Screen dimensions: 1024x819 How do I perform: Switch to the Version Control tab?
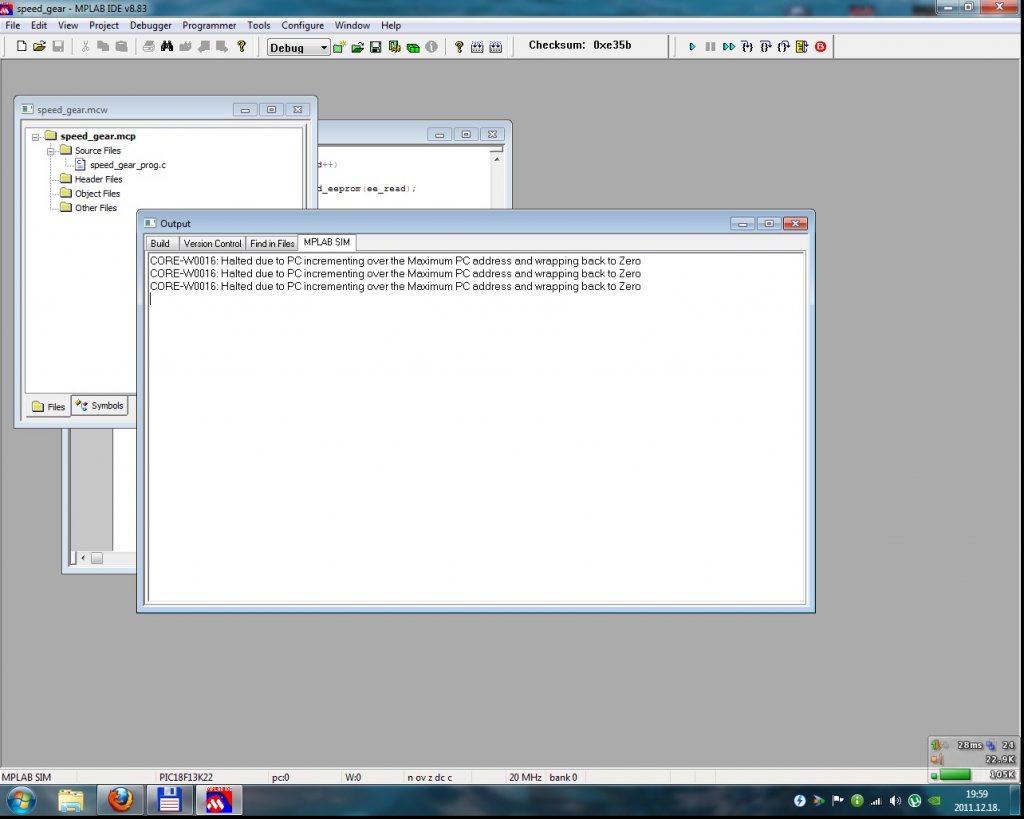[212, 244]
